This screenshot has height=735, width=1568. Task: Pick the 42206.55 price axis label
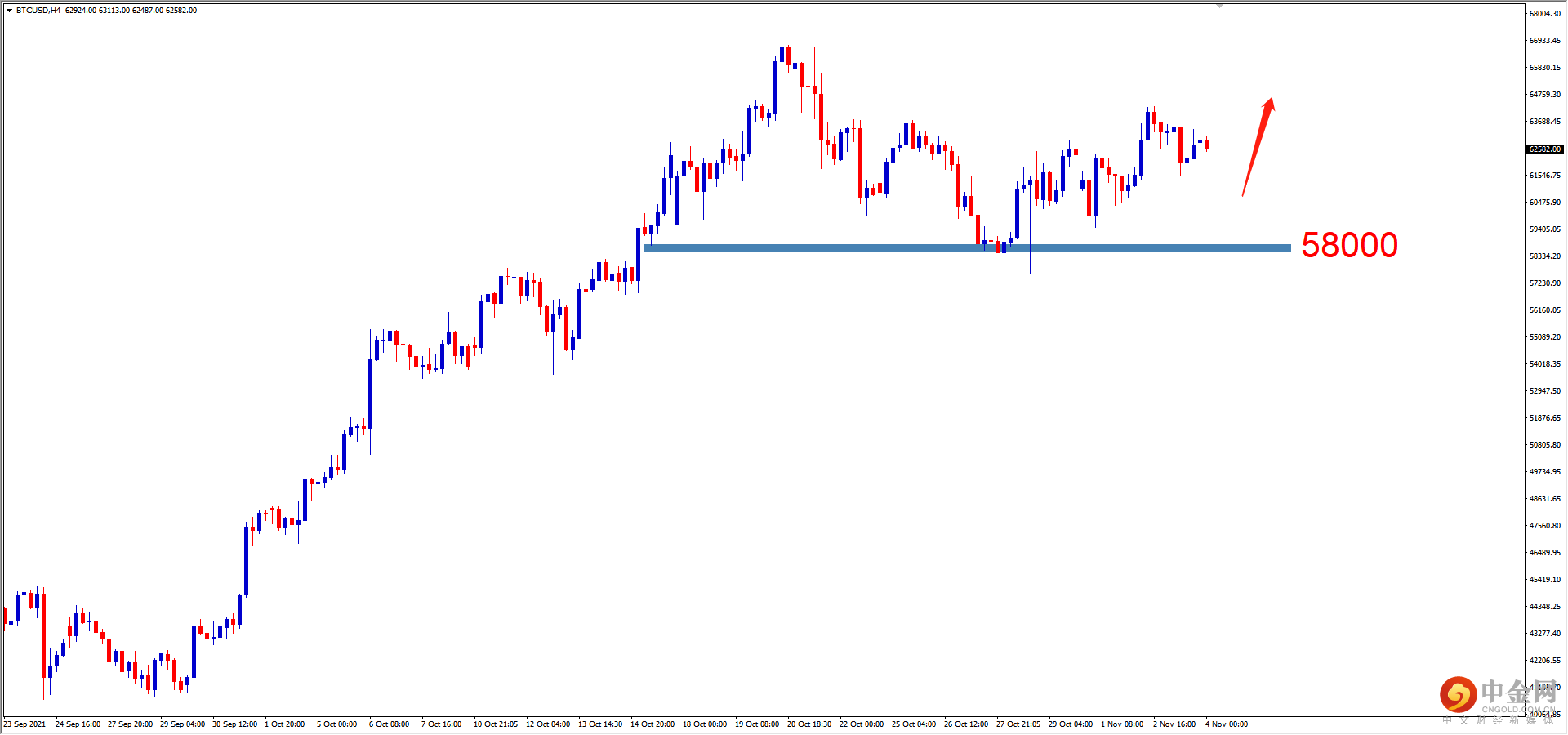[1545, 661]
